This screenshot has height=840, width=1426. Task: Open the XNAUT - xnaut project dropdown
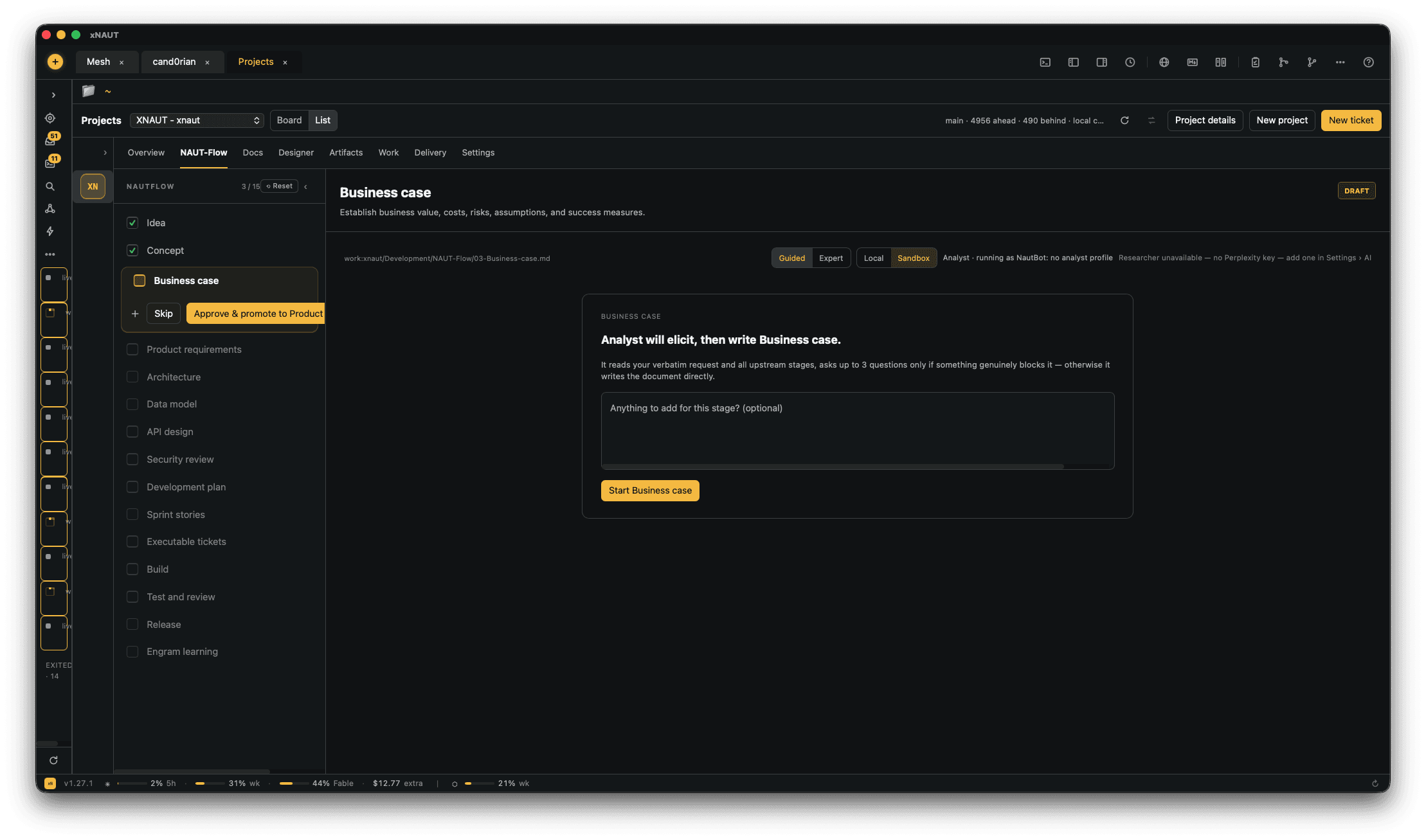197,120
